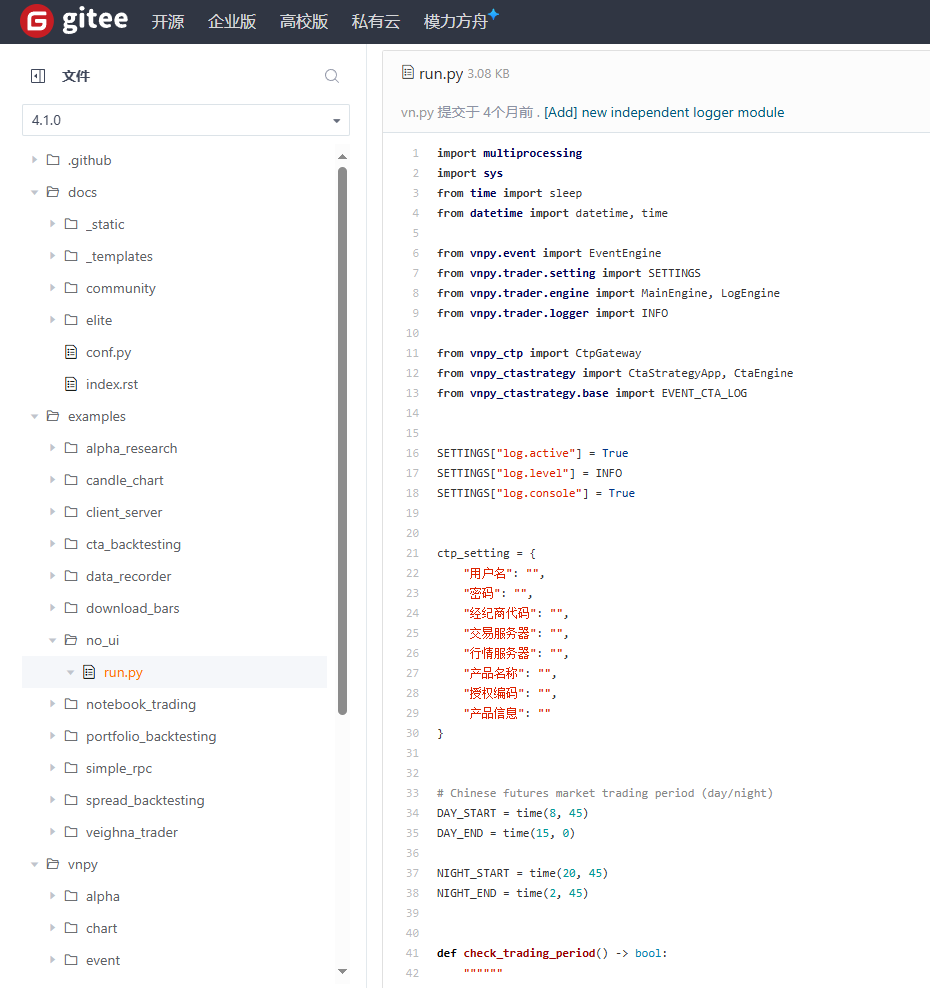Click the 'NIGHT_START' variable on line 37
Image resolution: width=930 pixels, height=988 pixels.
coord(473,873)
